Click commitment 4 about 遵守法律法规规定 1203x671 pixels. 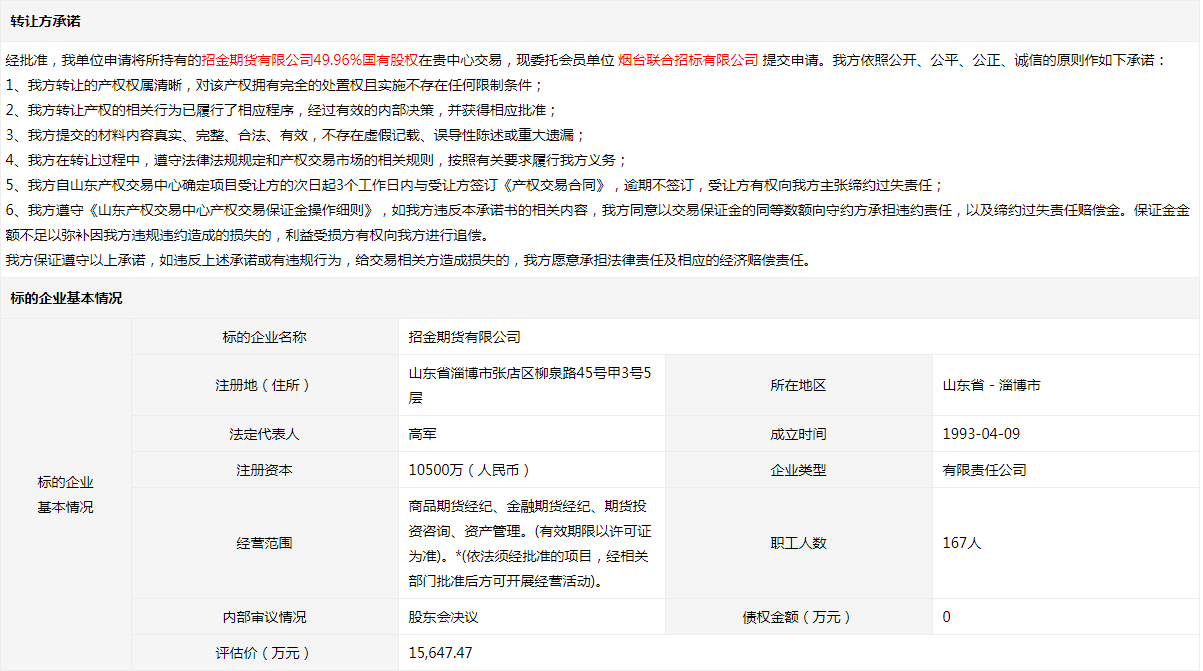click(x=317, y=160)
